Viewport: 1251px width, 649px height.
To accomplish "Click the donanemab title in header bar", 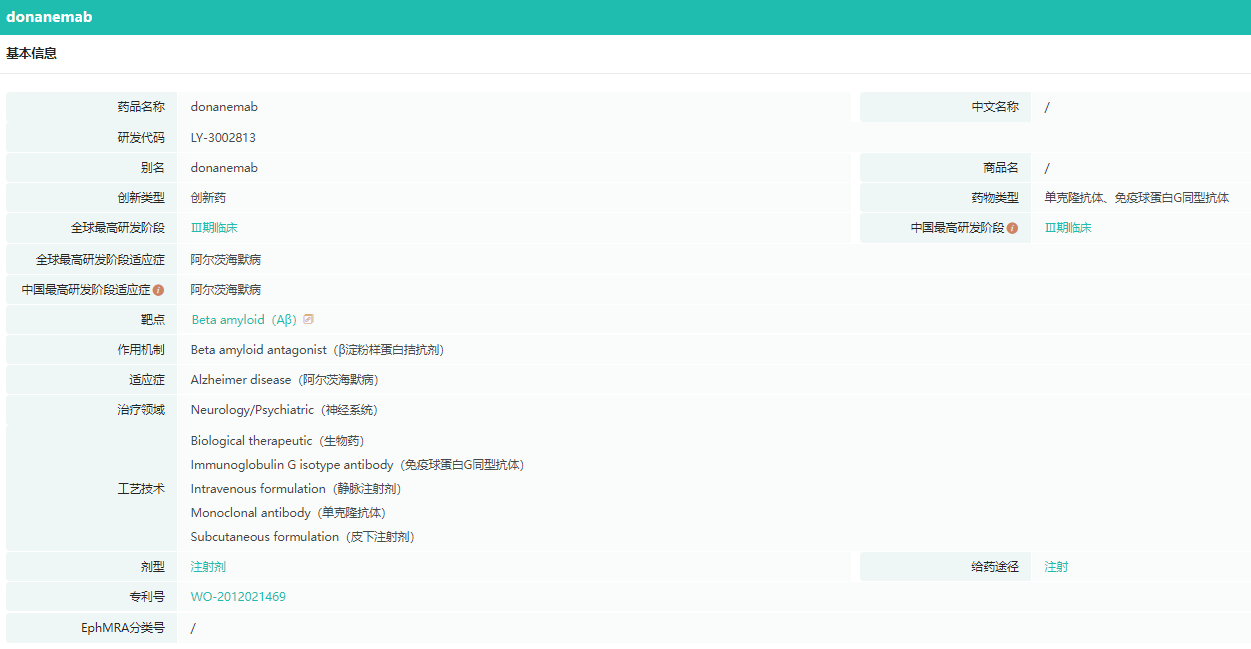I will 49,17.
